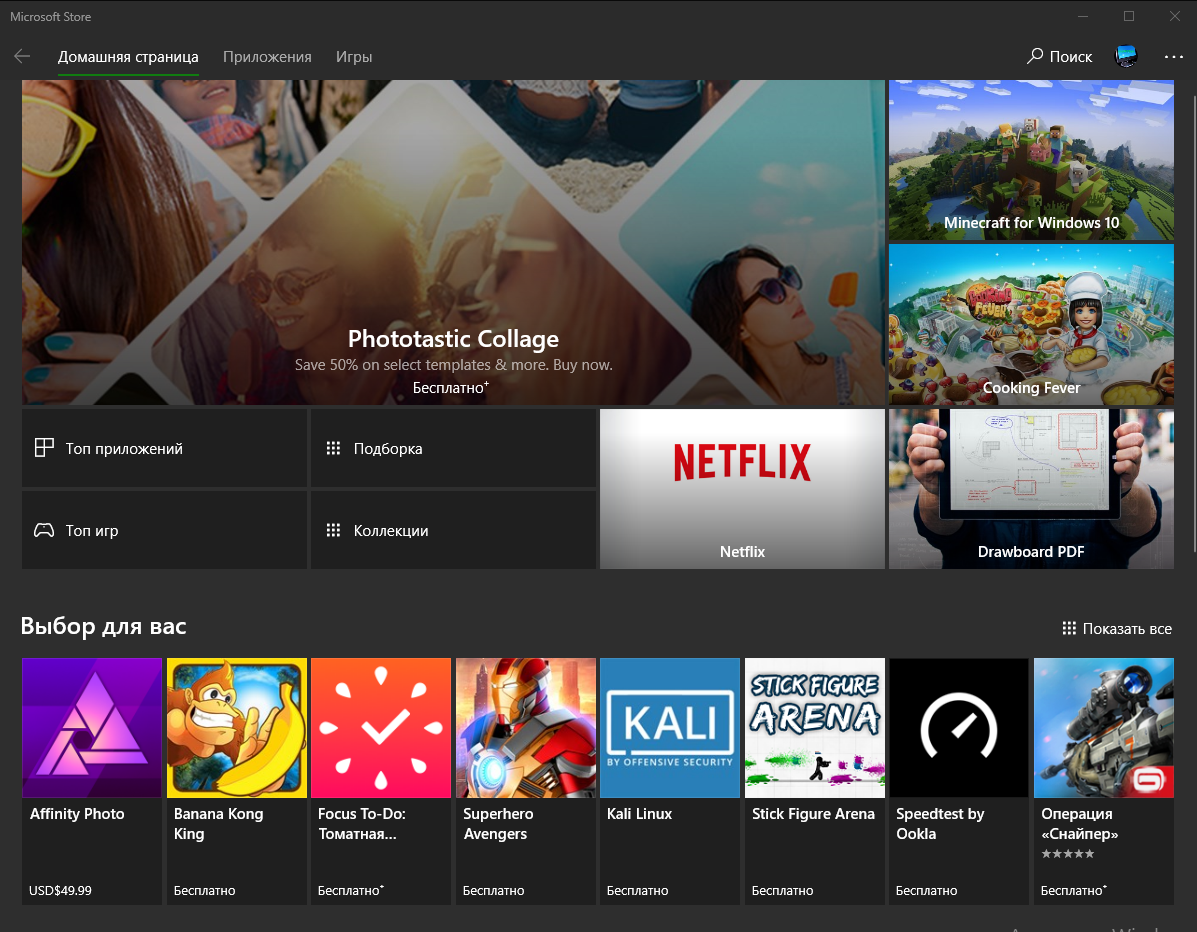Open the three-dot more options menu
Viewport: 1197px width, 932px height.
(1173, 56)
